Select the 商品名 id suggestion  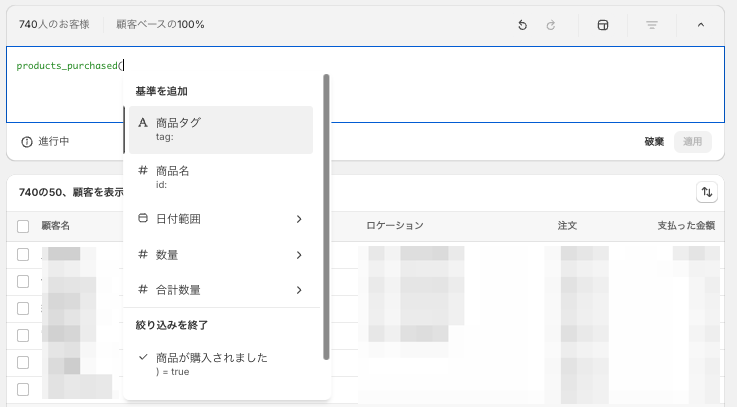click(220, 177)
